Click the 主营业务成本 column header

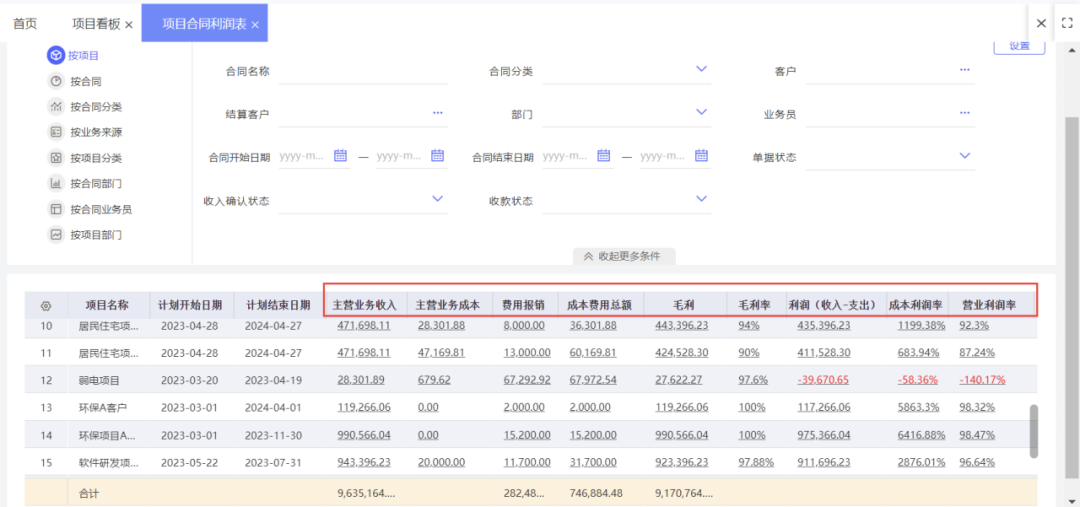pyautogui.click(x=450, y=304)
